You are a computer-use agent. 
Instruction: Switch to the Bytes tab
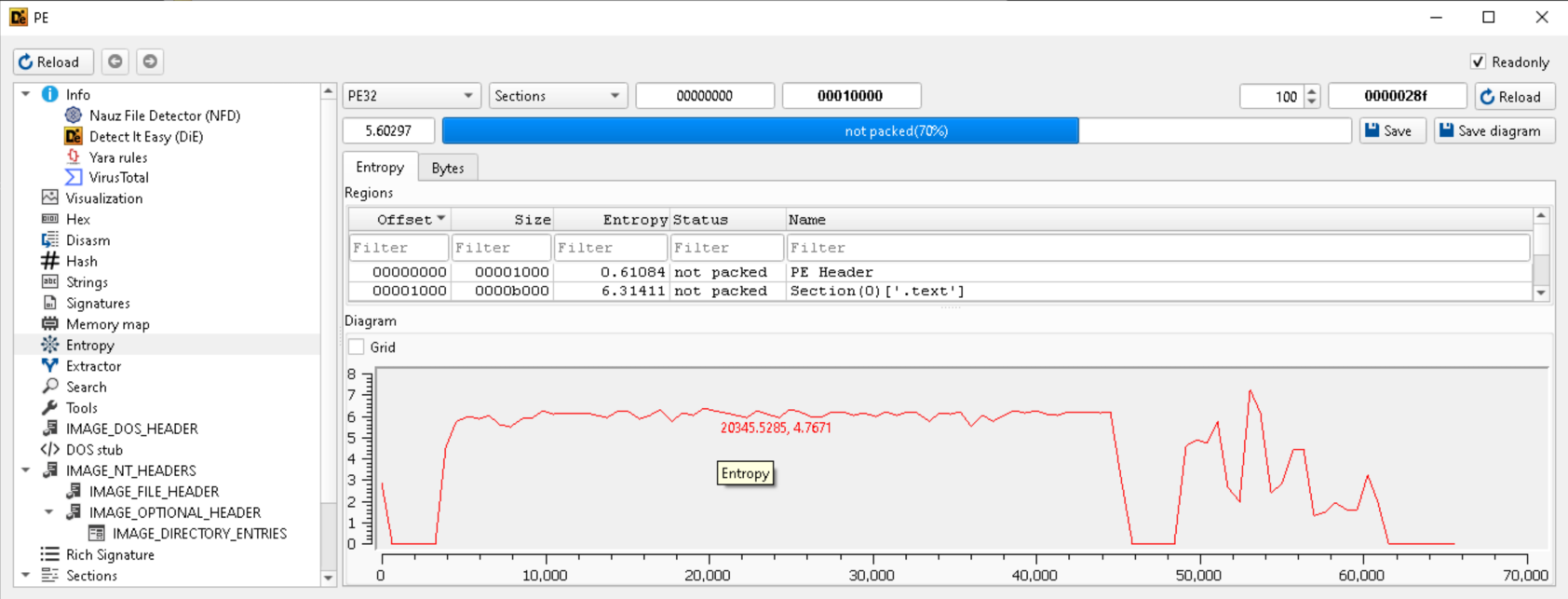point(447,168)
